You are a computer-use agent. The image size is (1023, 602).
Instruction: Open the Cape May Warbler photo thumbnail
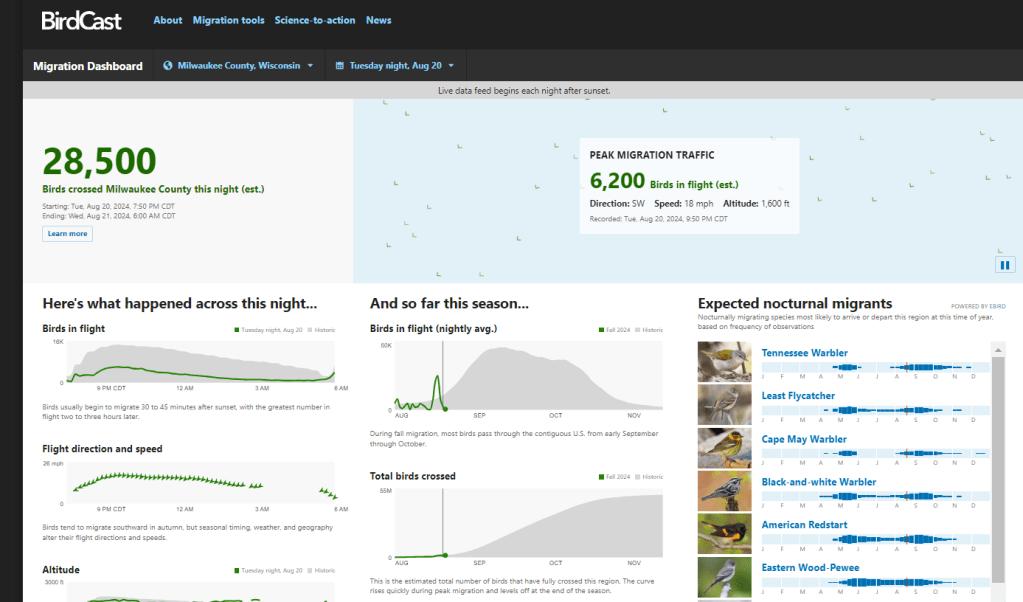(x=724, y=448)
